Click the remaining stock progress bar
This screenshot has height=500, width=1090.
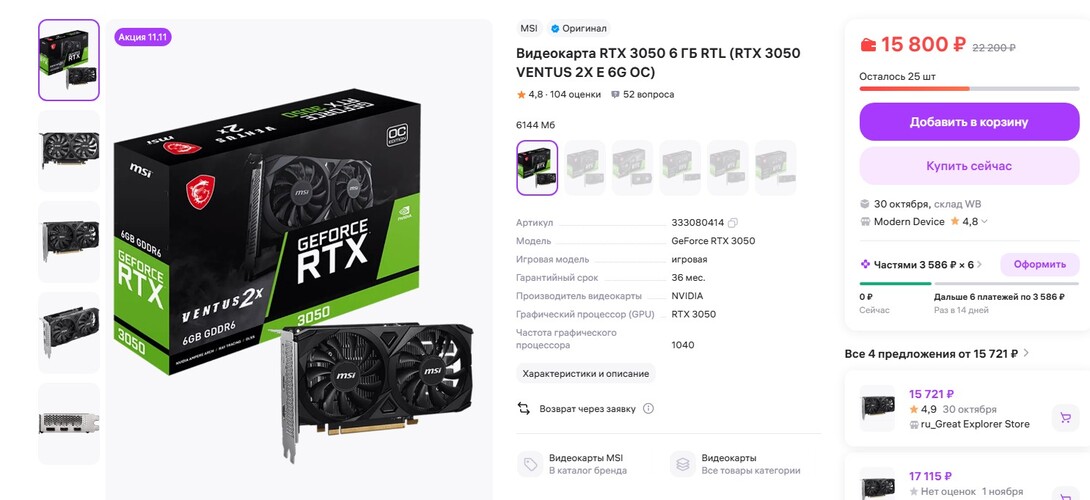969,89
